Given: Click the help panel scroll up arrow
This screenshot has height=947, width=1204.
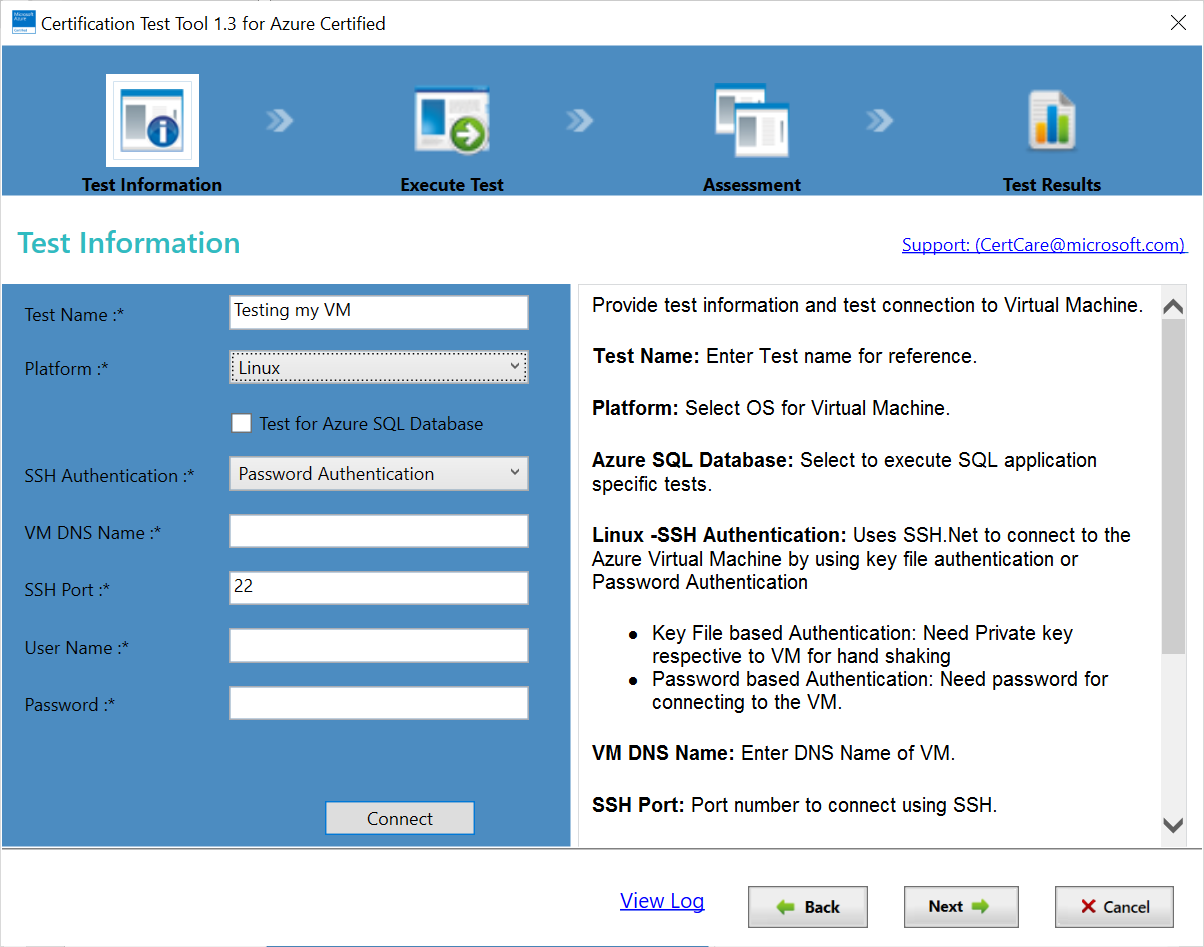Looking at the screenshot, I should (x=1173, y=307).
